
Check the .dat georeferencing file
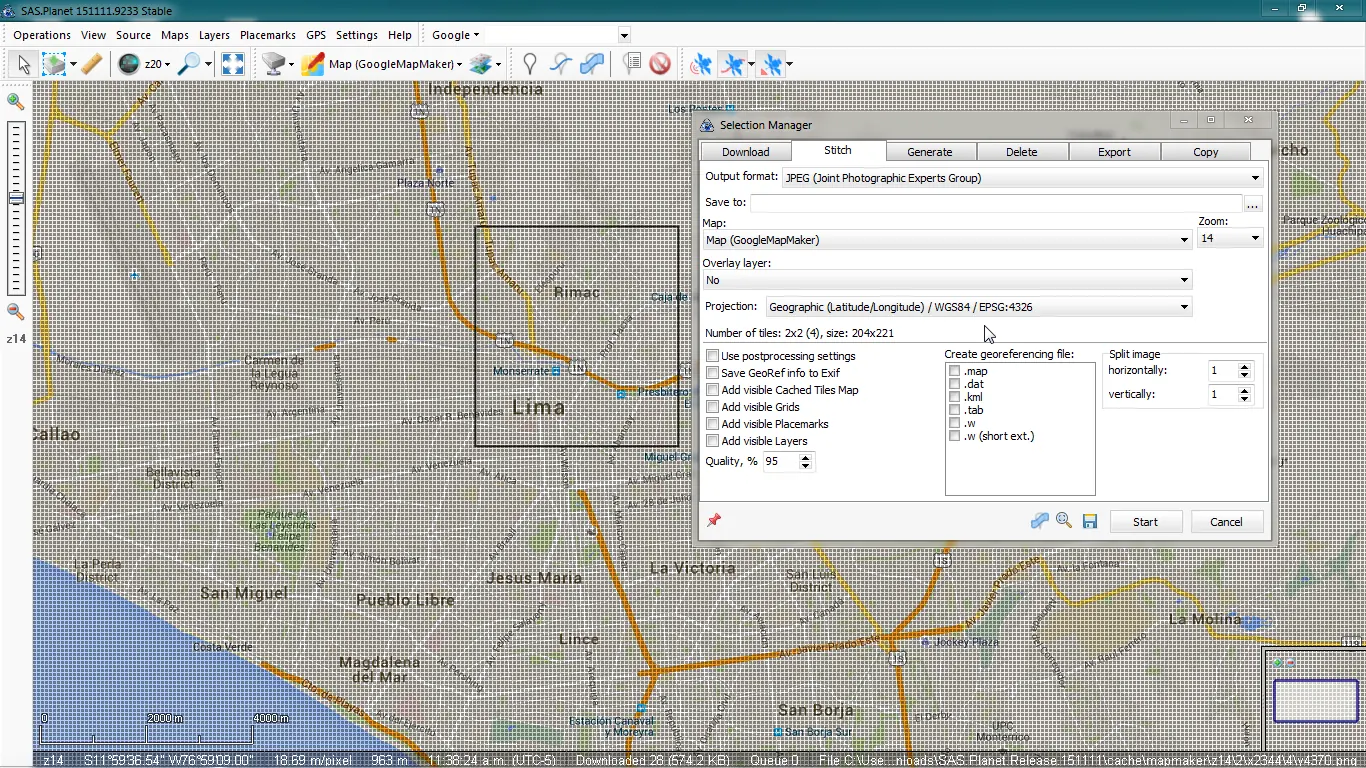[955, 384]
